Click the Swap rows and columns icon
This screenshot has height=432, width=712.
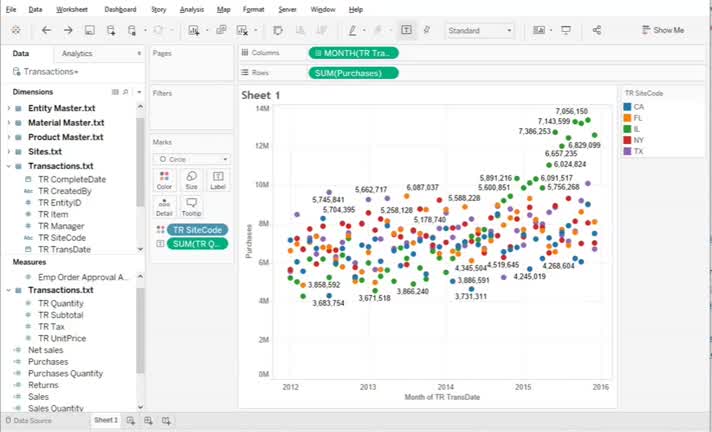pyautogui.click(x=277, y=30)
